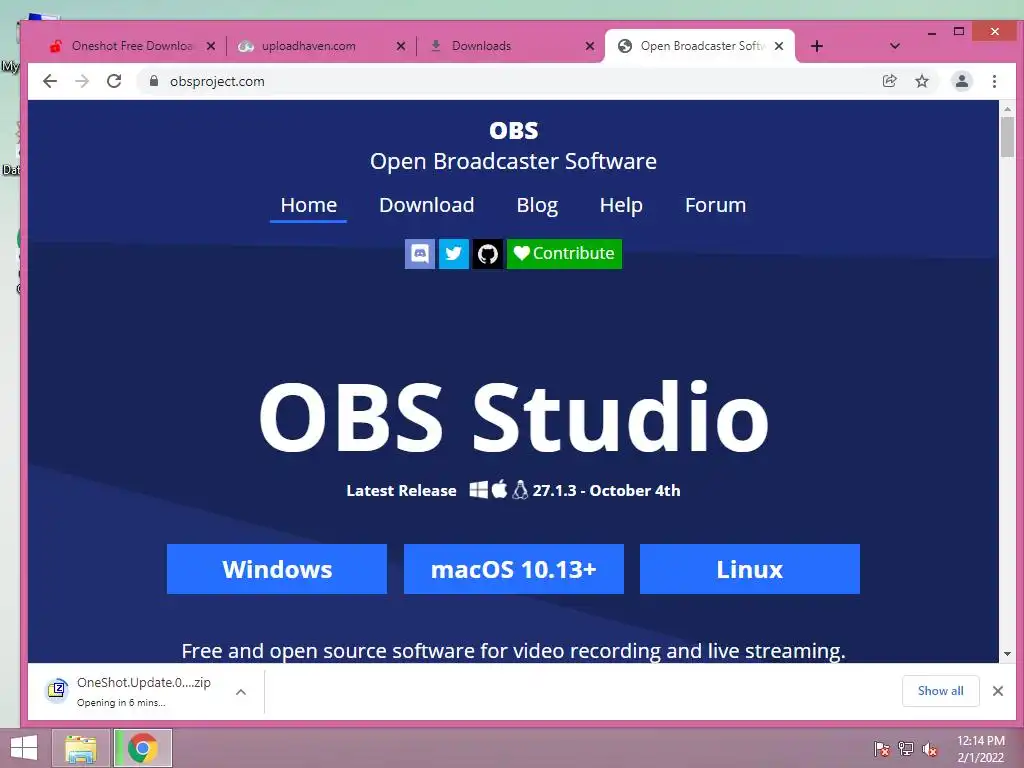Click the padlock site info icon
The height and width of the screenshot is (768, 1024).
pyautogui.click(x=154, y=81)
